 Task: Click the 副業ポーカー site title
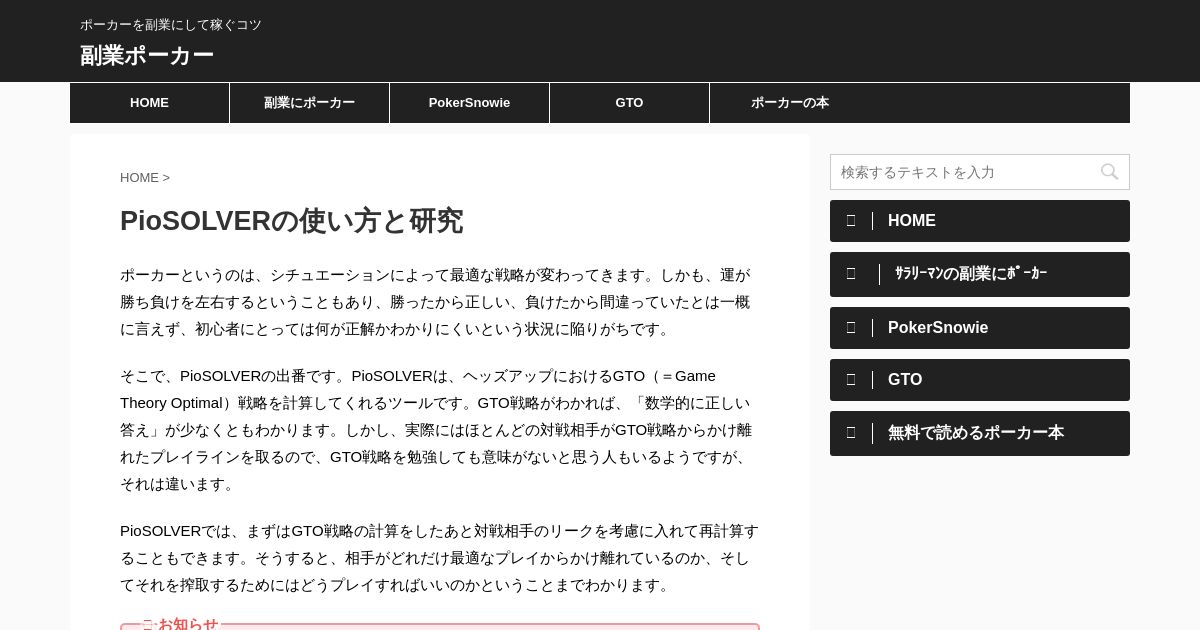(147, 56)
